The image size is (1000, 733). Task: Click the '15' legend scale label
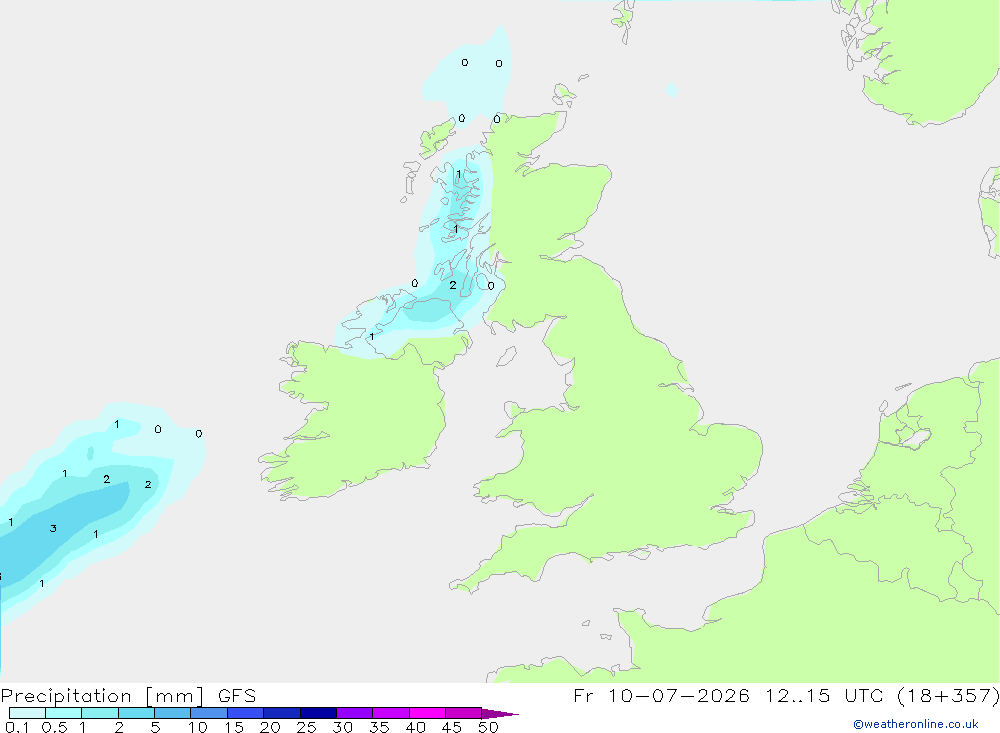tap(233, 727)
